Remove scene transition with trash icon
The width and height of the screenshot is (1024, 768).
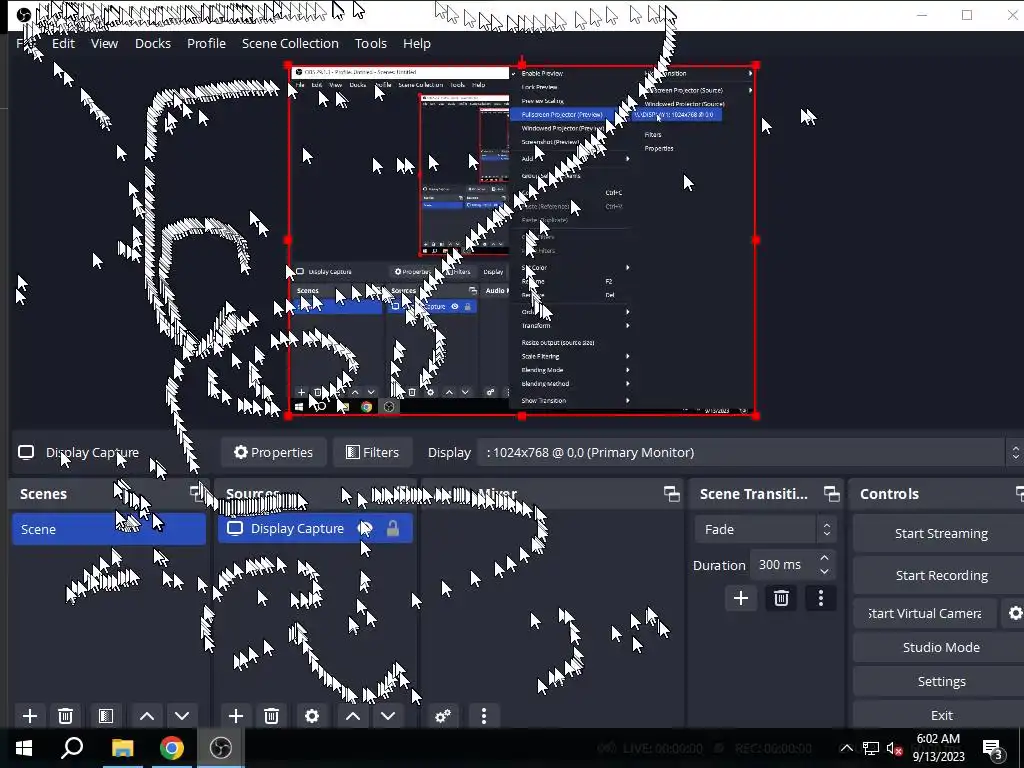(781, 598)
